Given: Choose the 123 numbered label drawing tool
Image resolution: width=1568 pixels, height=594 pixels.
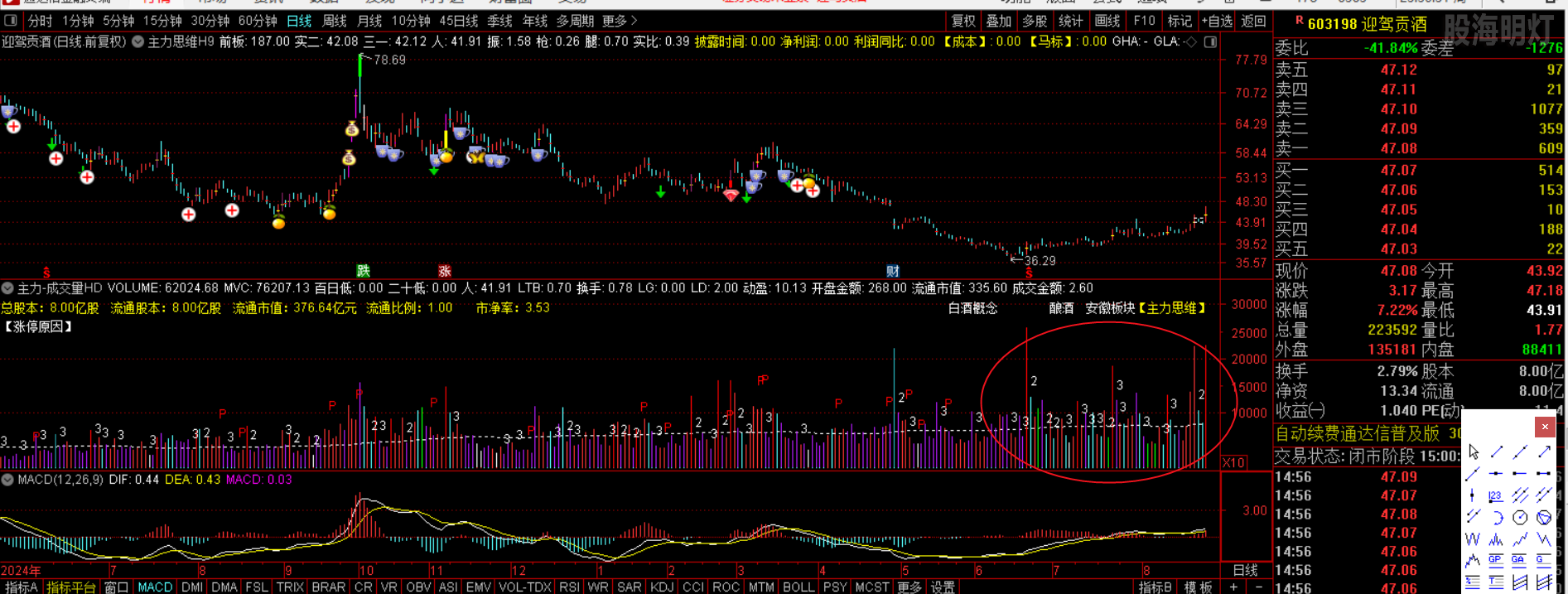Looking at the screenshot, I should click(1495, 495).
